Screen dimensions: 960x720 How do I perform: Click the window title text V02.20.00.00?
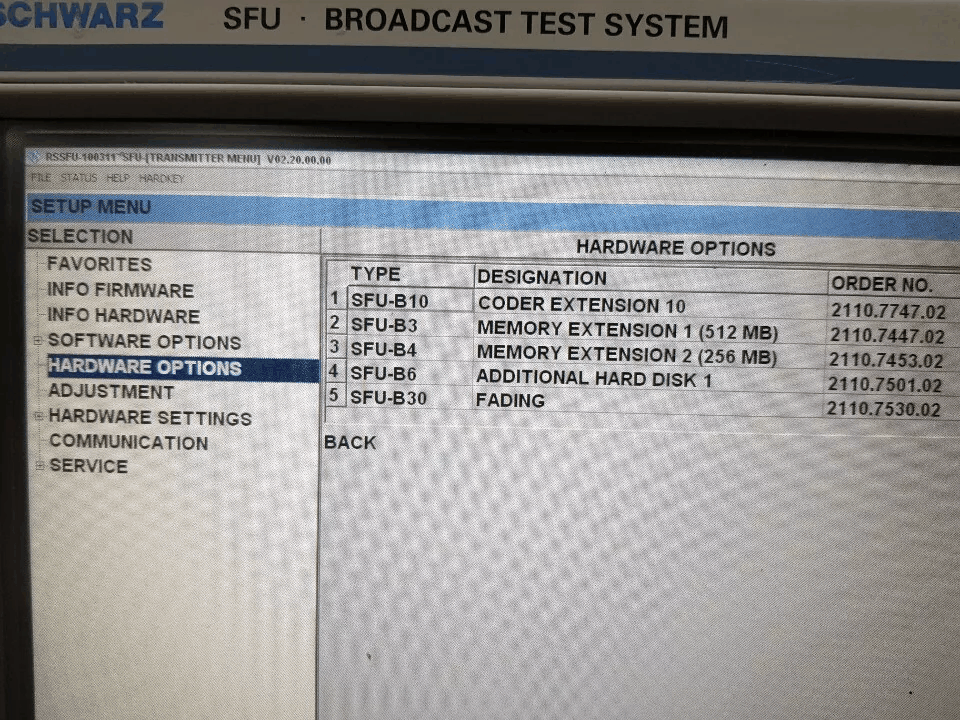click(x=299, y=160)
